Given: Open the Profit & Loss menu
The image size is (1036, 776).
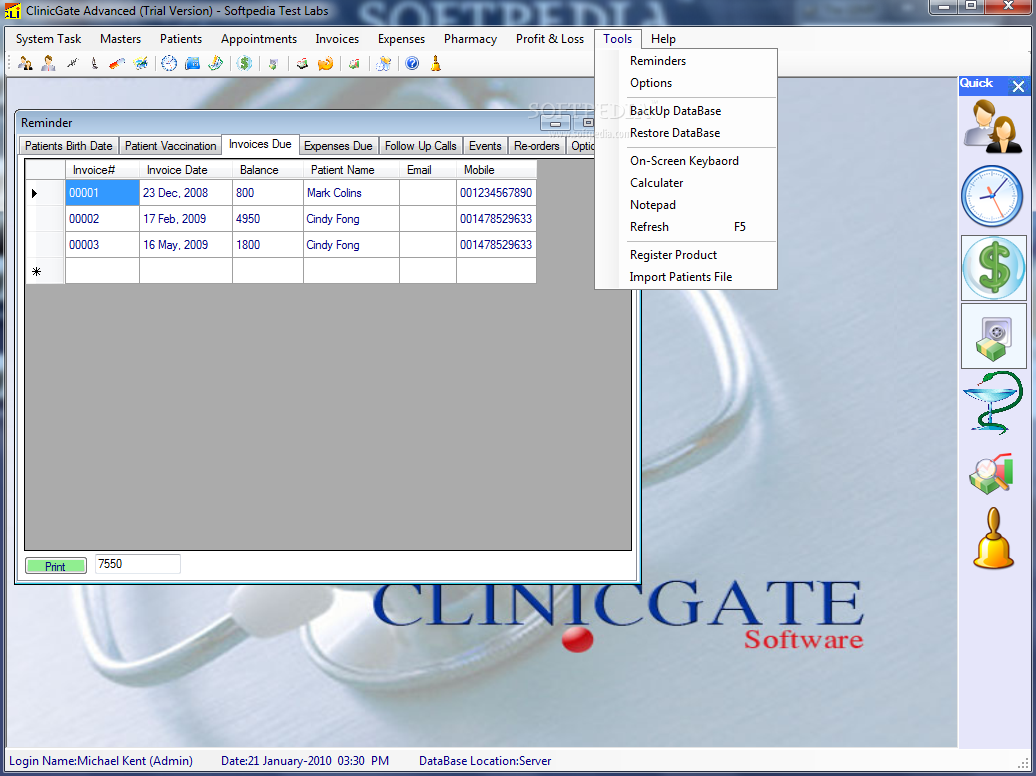Looking at the screenshot, I should [550, 39].
